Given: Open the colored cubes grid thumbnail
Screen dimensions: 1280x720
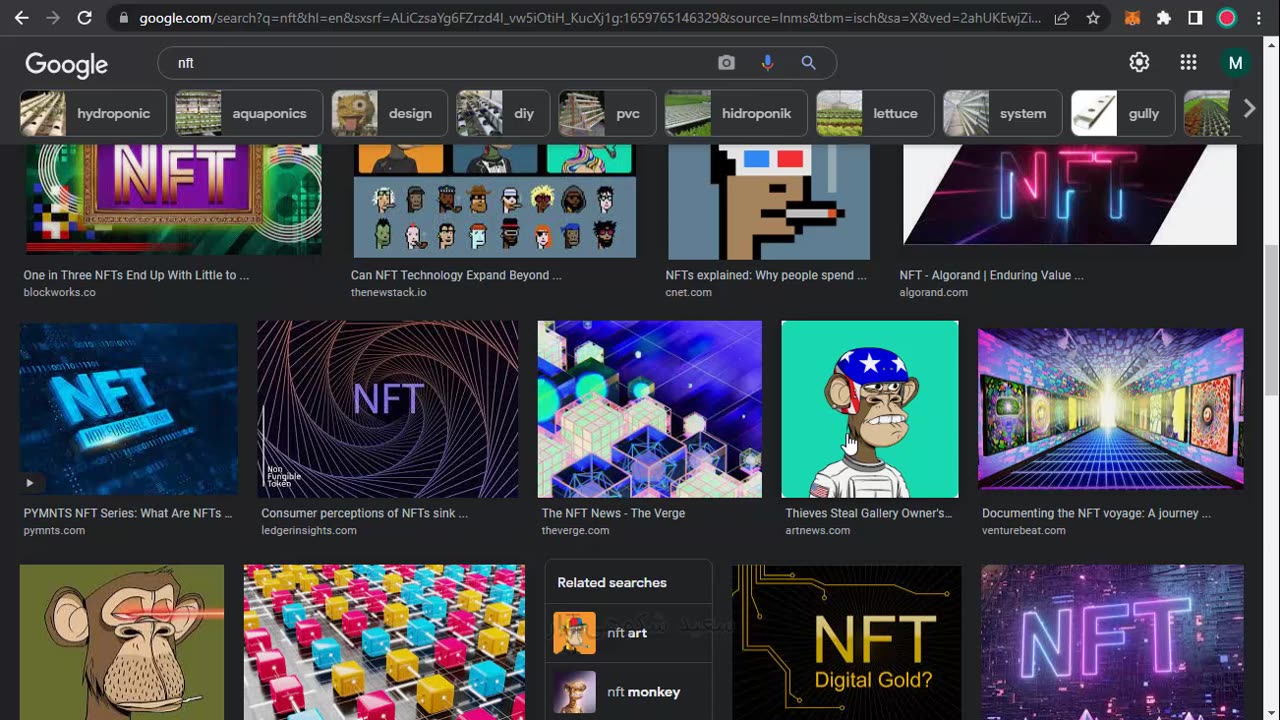Looking at the screenshot, I should pos(384,642).
